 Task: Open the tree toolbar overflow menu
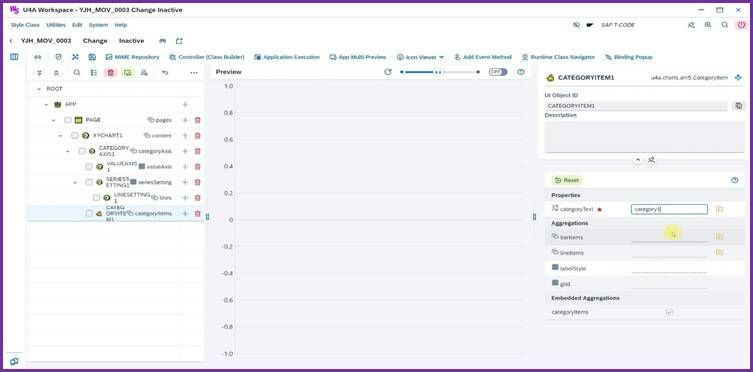(194, 72)
